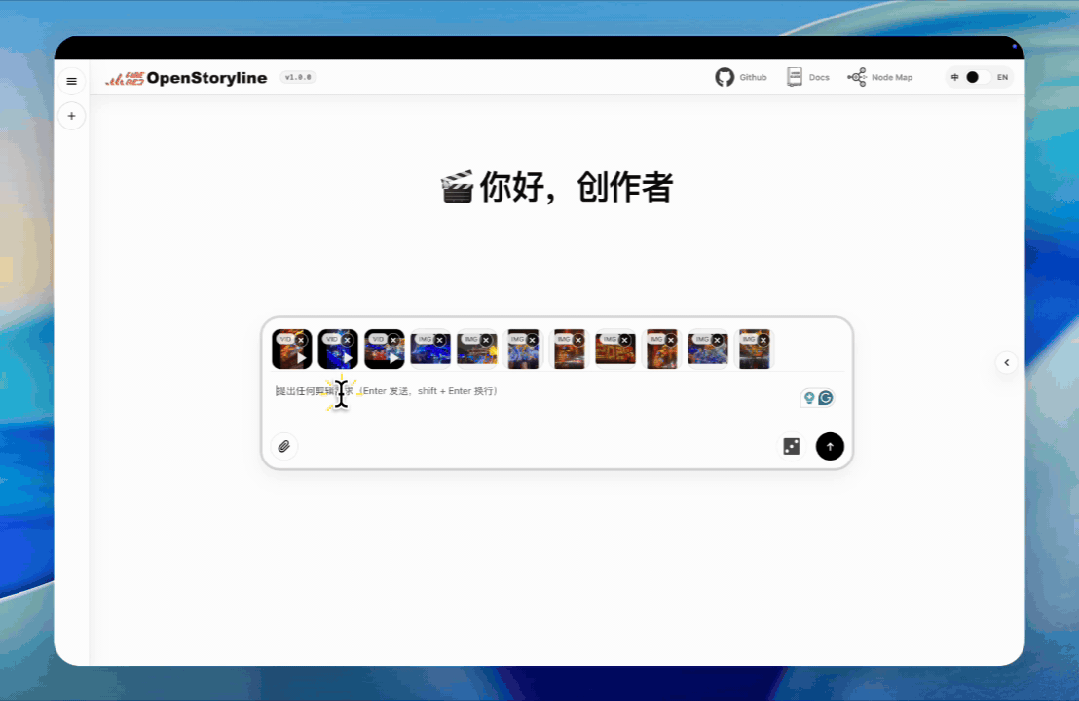Click the lightbulb extension icon in the input
This screenshot has width=1079, height=701.
pyautogui.click(x=809, y=398)
